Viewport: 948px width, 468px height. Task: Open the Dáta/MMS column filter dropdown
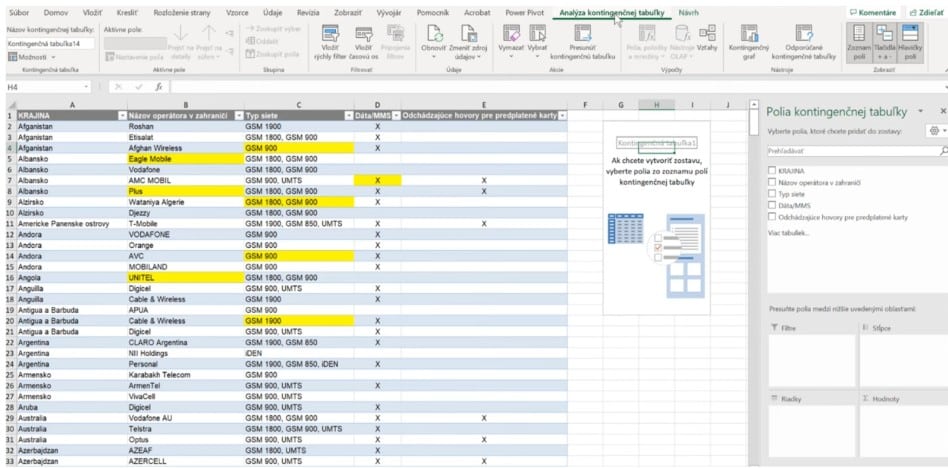pos(396,115)
